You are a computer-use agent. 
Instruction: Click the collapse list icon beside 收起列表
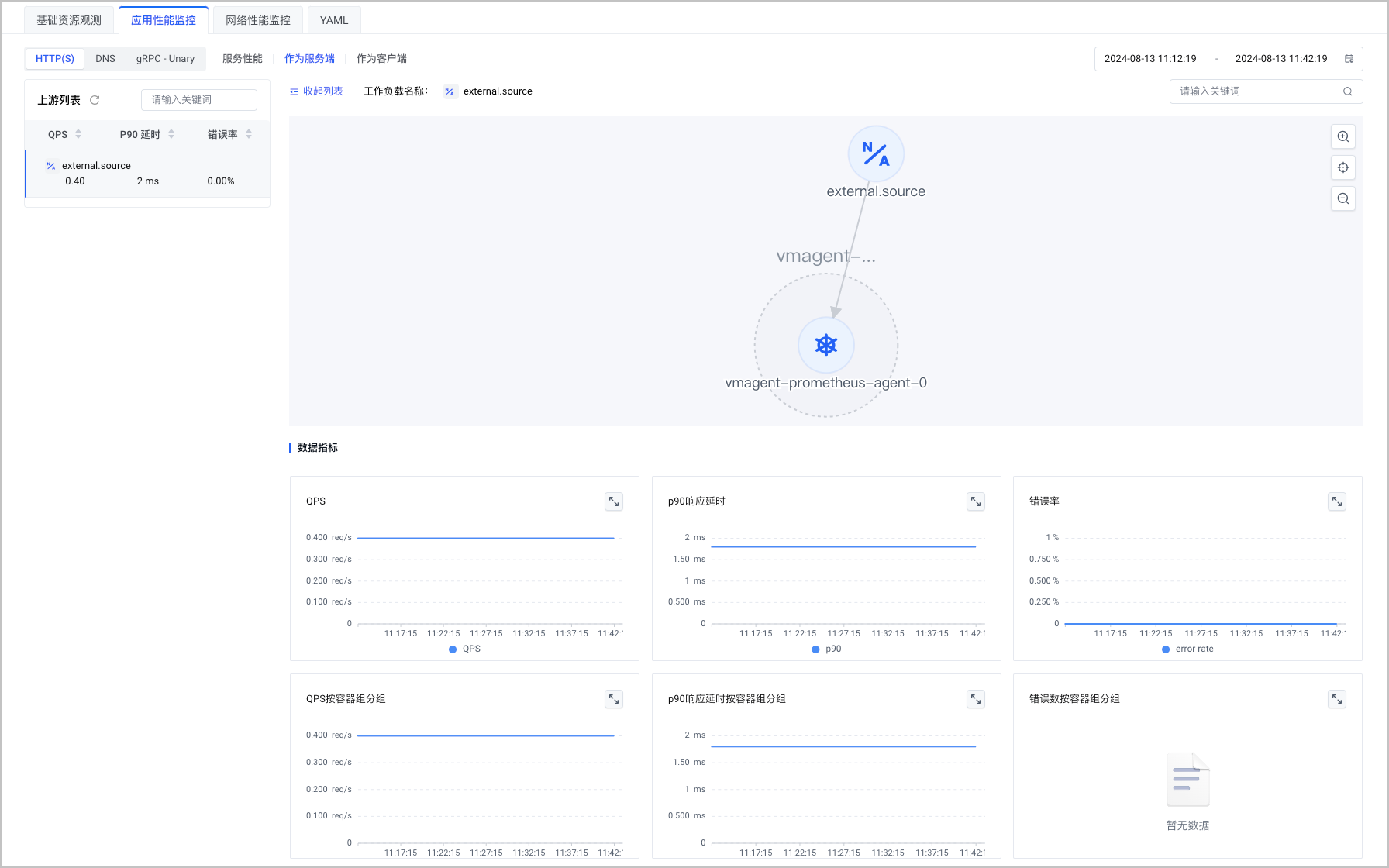(294, 91)
